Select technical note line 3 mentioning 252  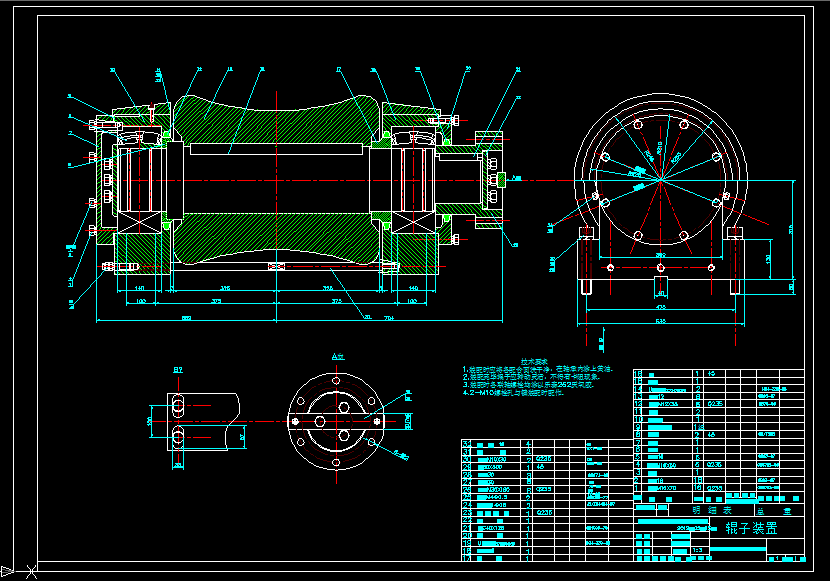click(x=528, y=385)
